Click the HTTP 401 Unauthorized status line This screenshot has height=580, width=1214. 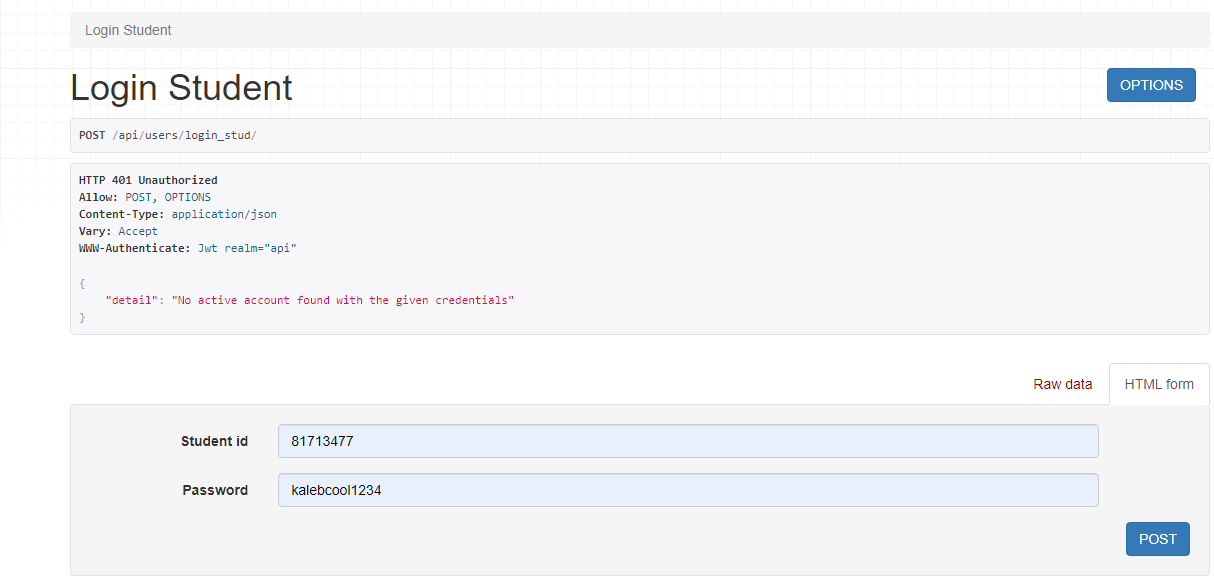click(x=148, y=181)
